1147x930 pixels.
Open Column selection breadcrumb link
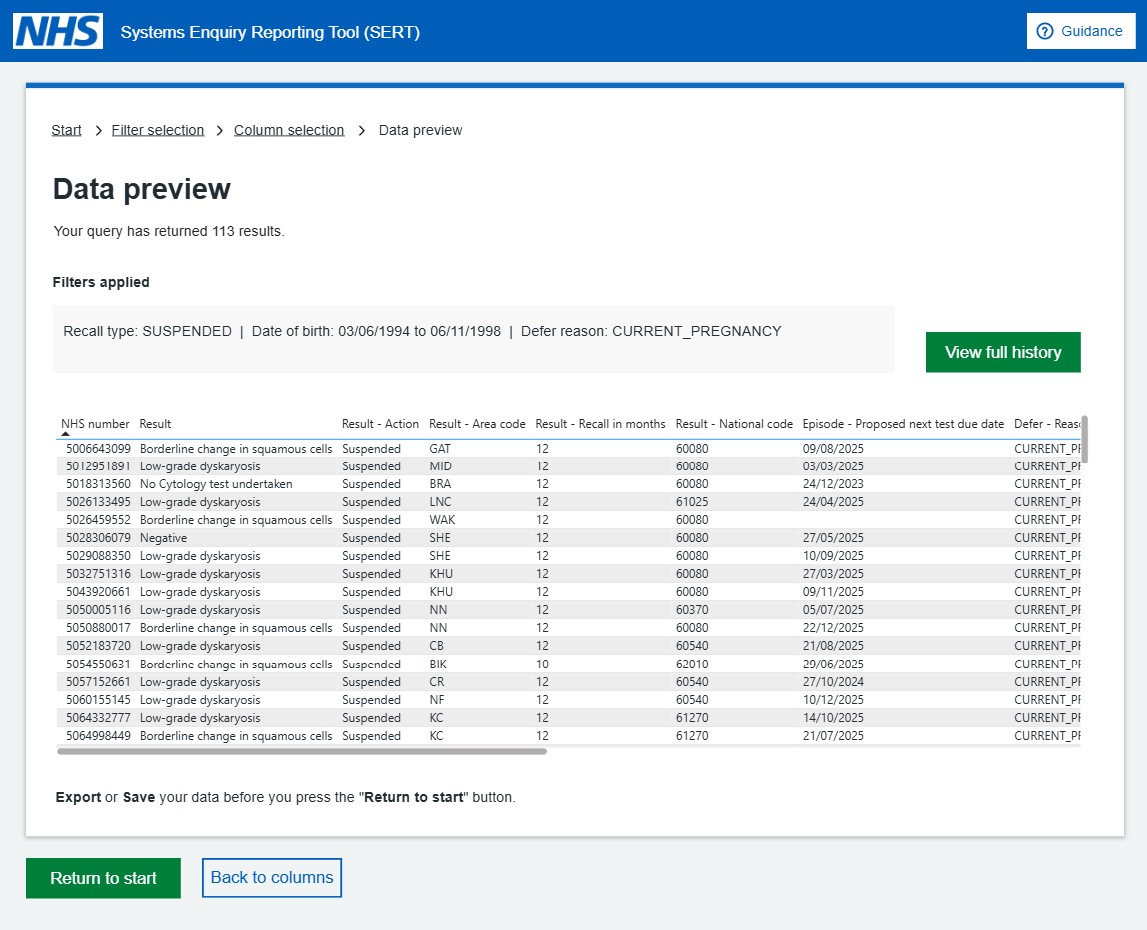pos(289,130)
